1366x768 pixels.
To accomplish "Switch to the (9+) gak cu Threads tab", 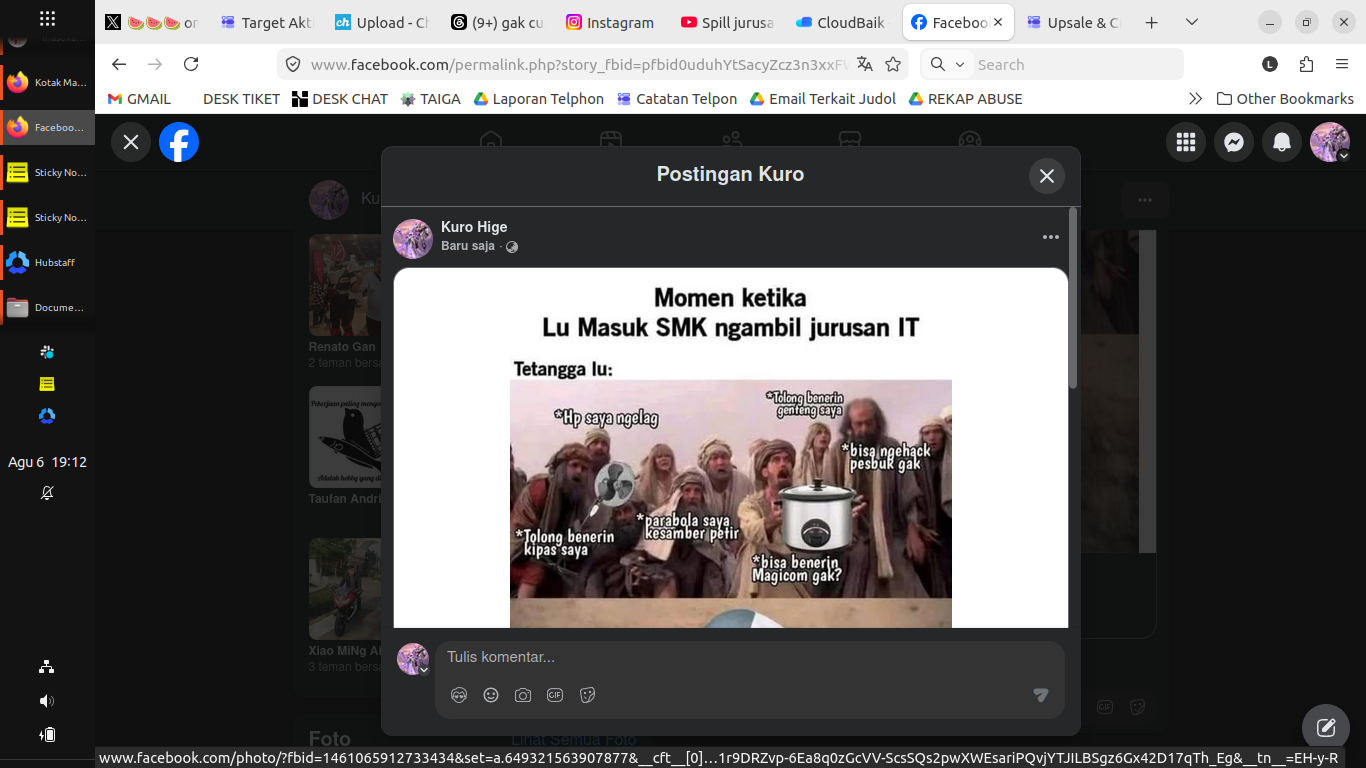I will [495, 22].
